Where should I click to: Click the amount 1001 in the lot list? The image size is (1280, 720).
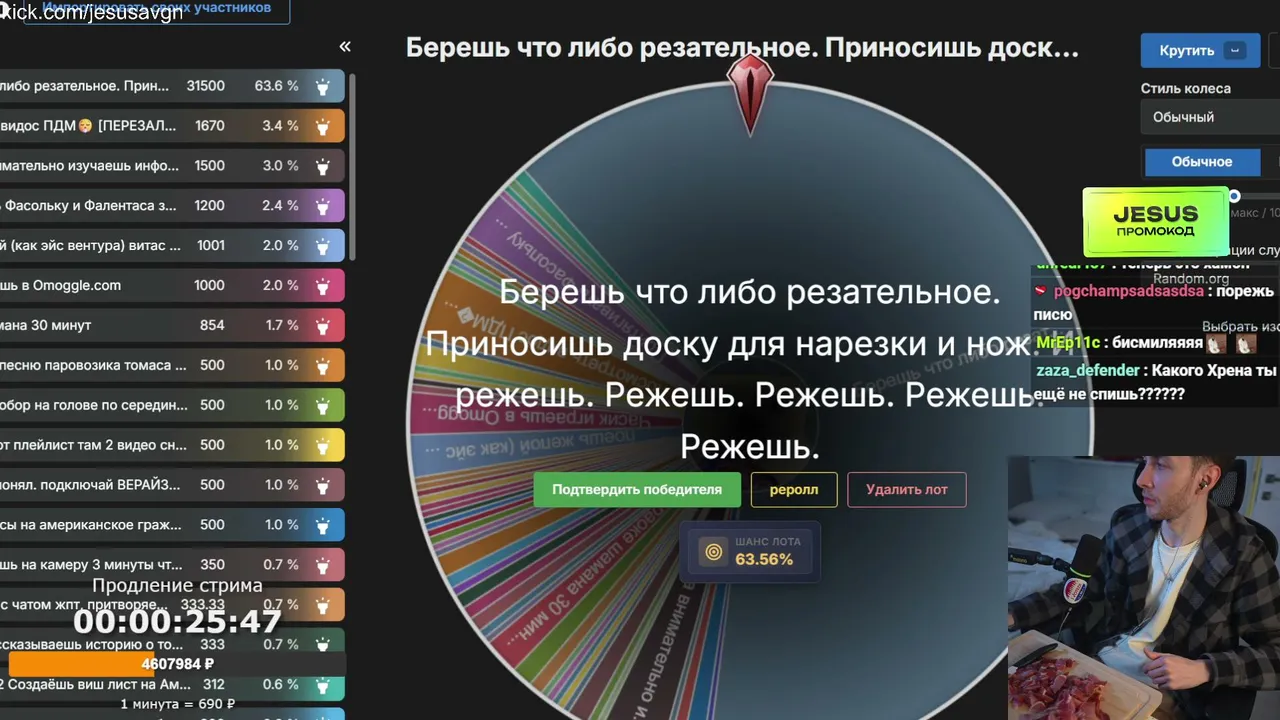pos(211,246)
